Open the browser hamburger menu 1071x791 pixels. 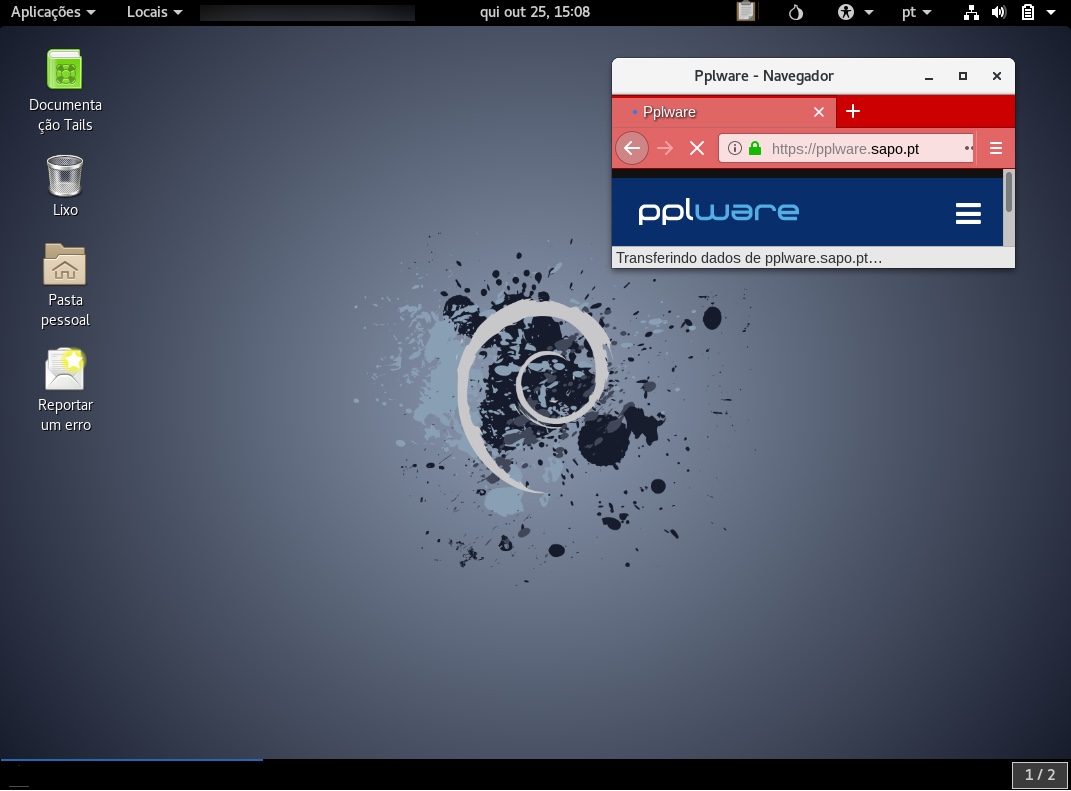[995, 148]
